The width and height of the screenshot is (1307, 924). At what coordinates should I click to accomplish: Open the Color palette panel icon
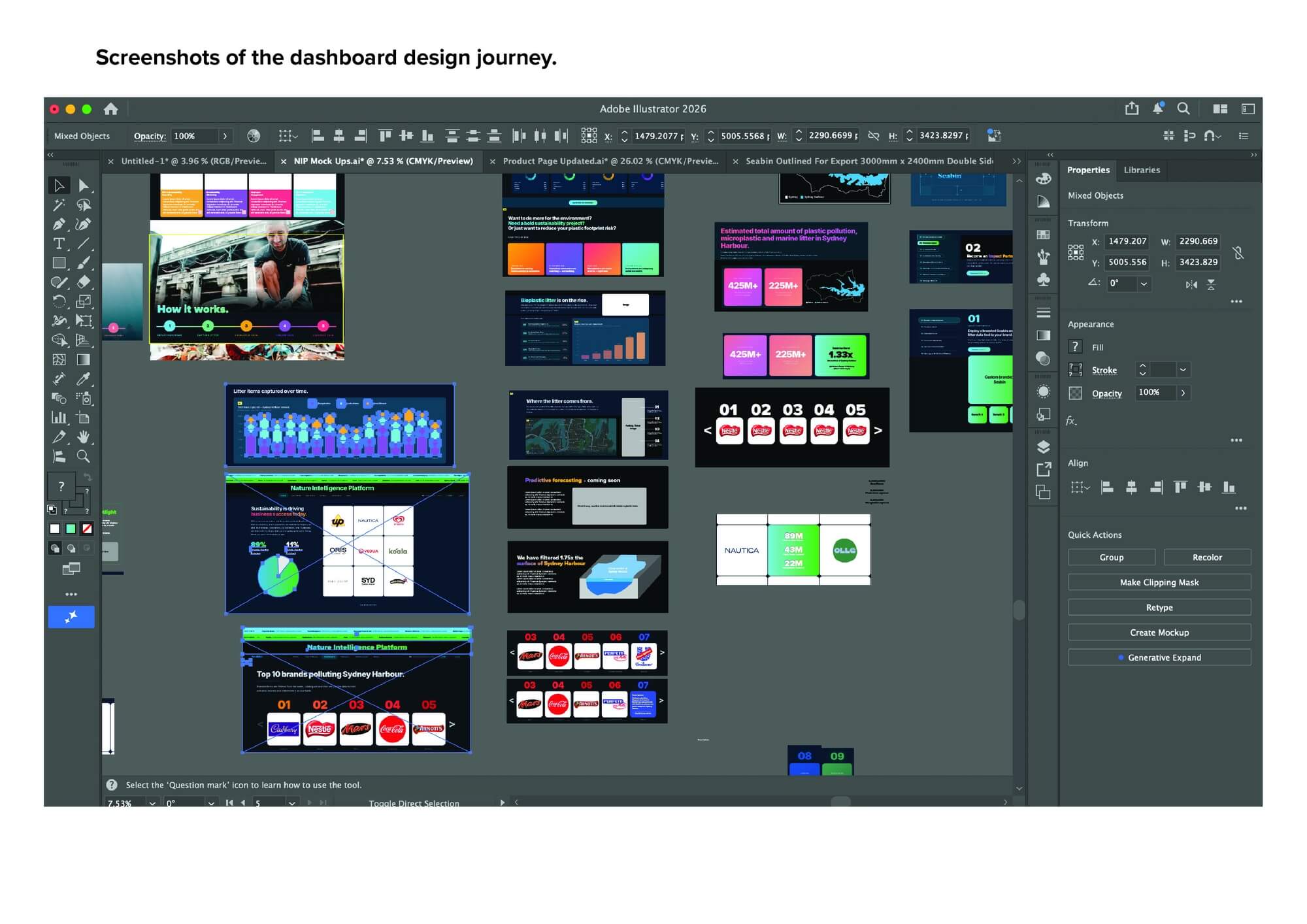[x=1044, y=179]
